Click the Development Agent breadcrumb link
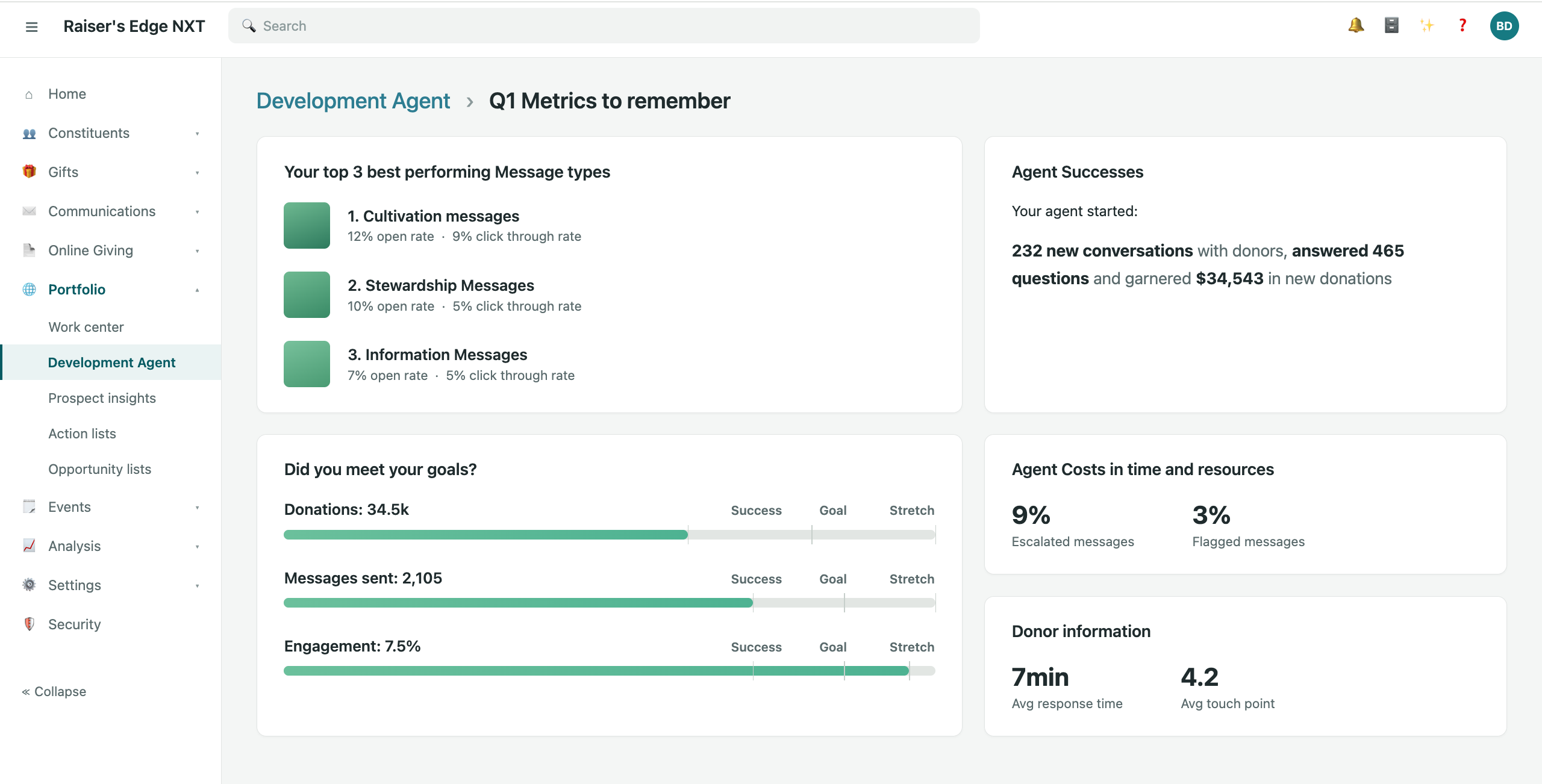This screenshot has height=784, width=1542. 353,101
